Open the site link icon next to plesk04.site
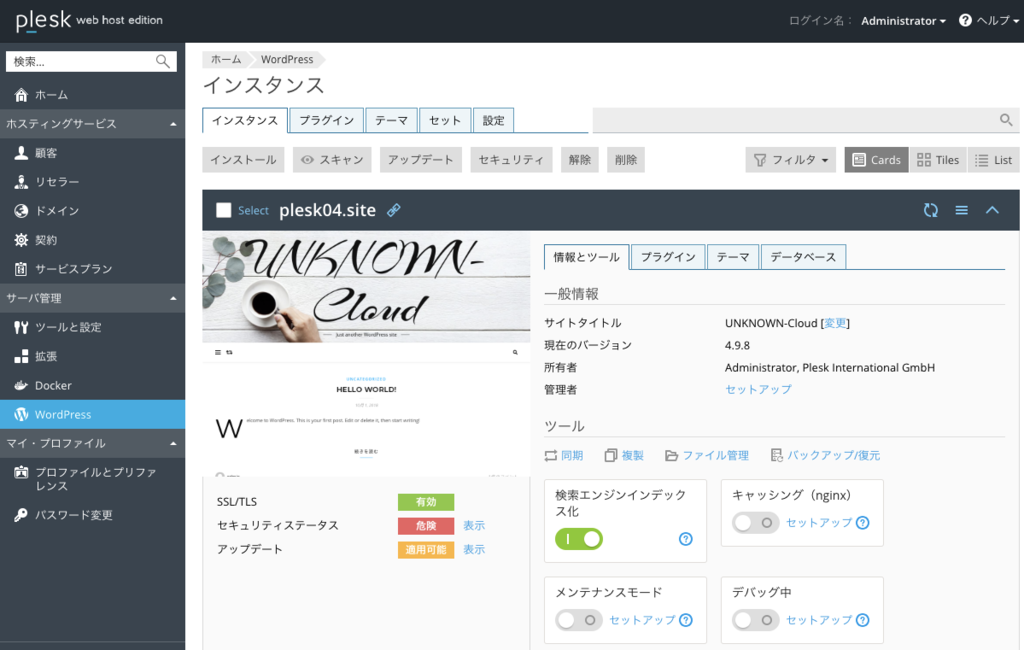 point(394,210)
